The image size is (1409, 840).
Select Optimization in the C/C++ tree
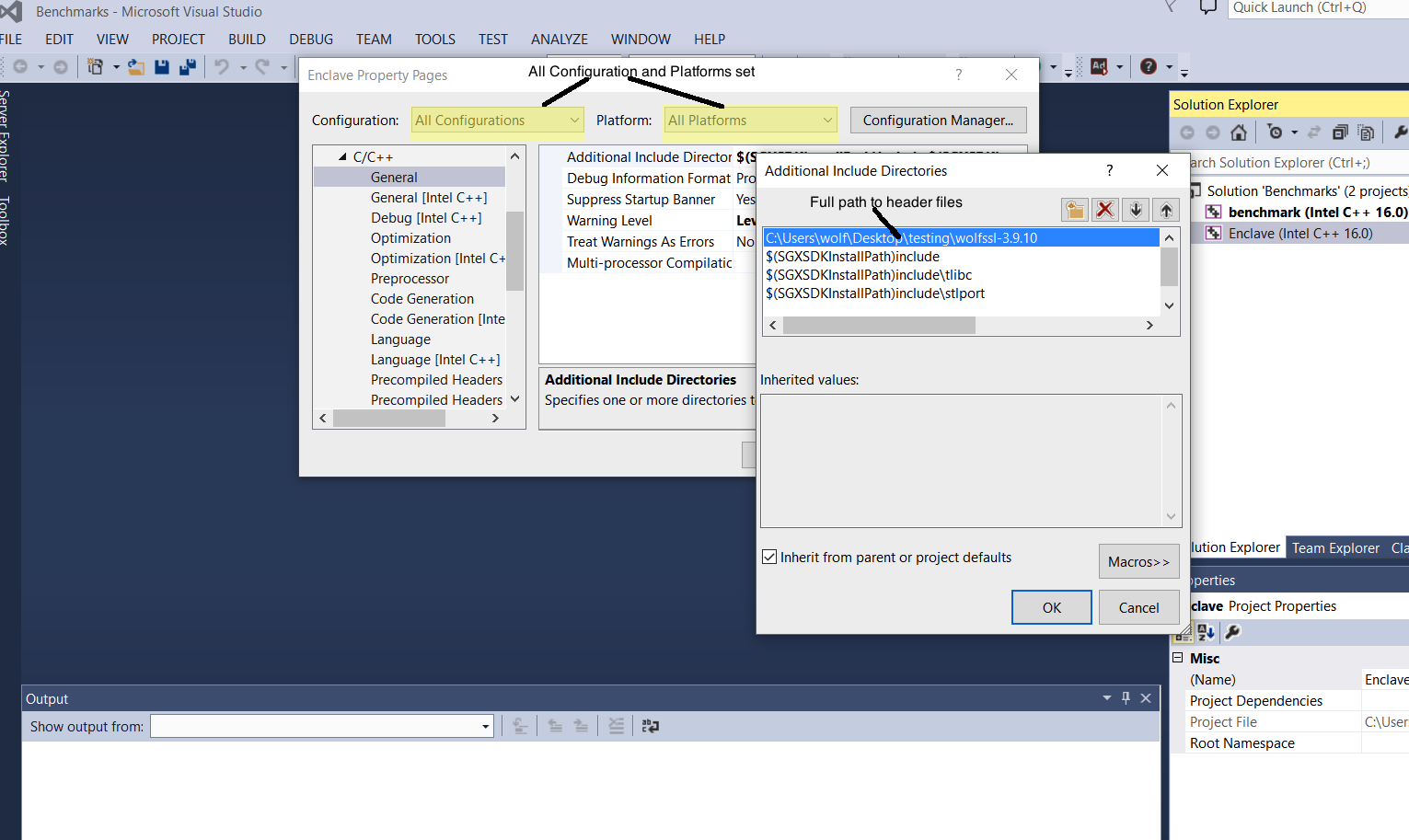(x=410, y=237)
